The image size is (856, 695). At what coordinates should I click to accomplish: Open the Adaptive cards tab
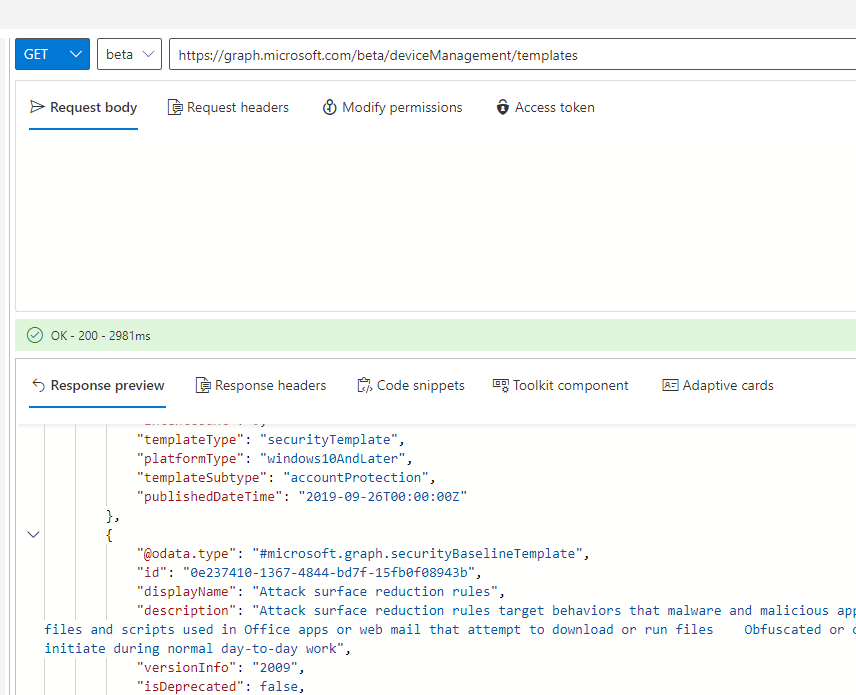tap(718, 385)
